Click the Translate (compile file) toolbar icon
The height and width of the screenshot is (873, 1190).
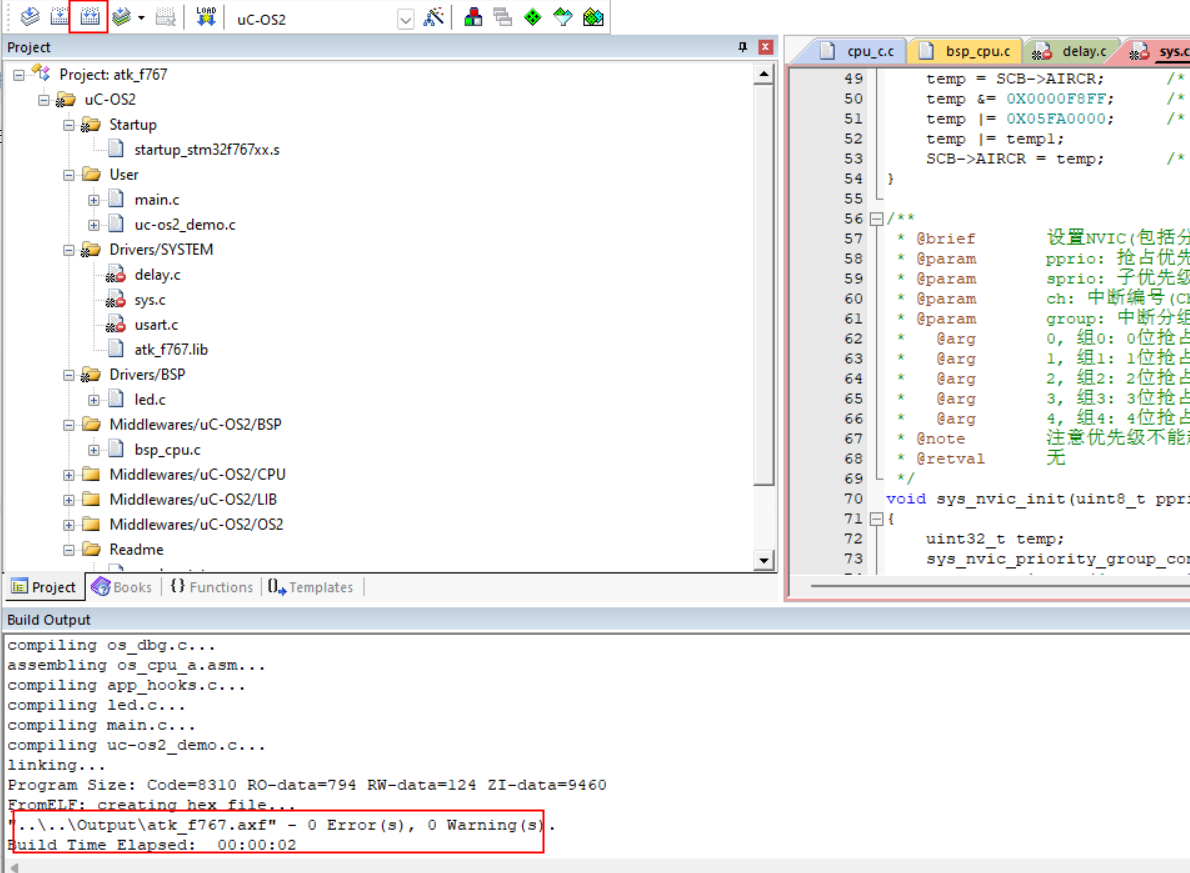point(30,17)
